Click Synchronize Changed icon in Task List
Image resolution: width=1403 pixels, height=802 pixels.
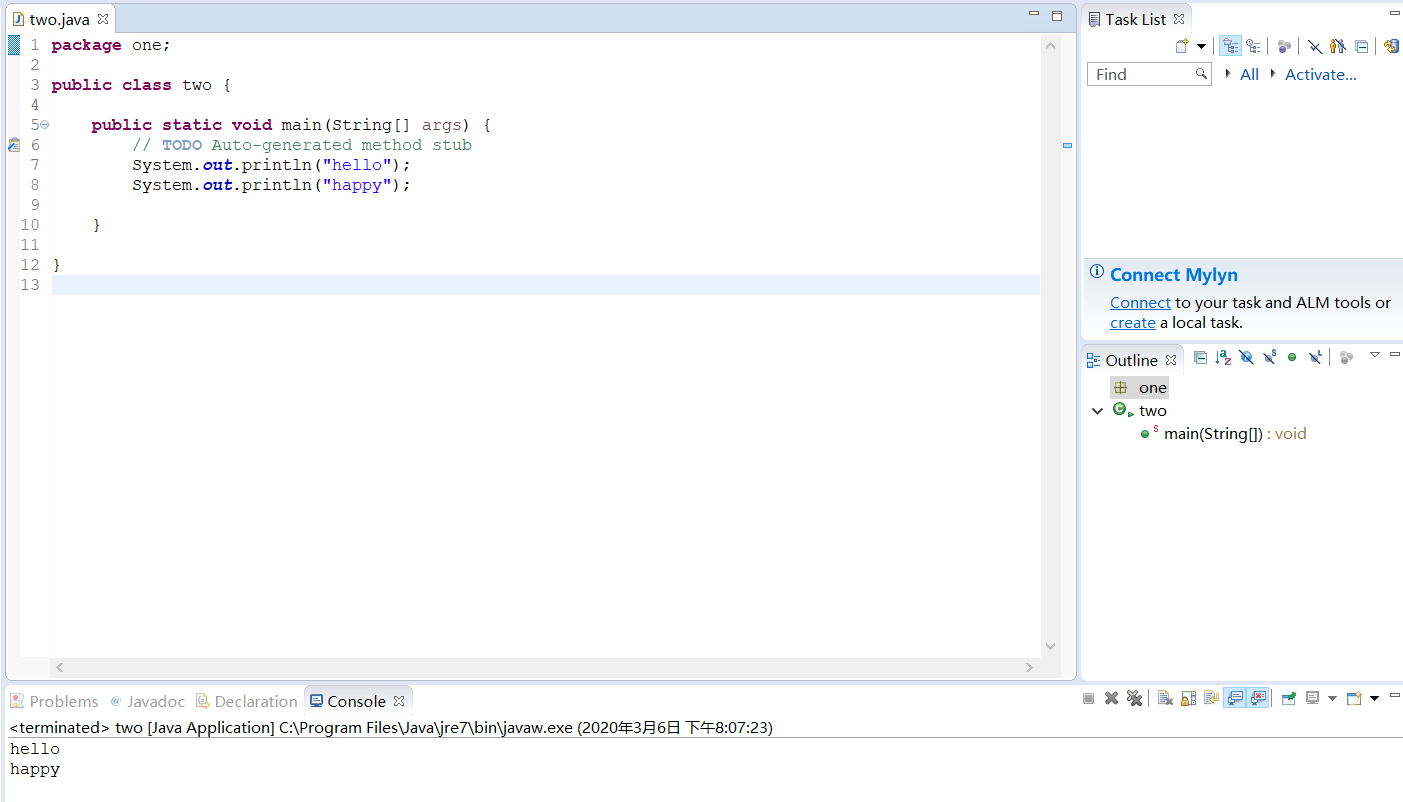pos(1391,46)
